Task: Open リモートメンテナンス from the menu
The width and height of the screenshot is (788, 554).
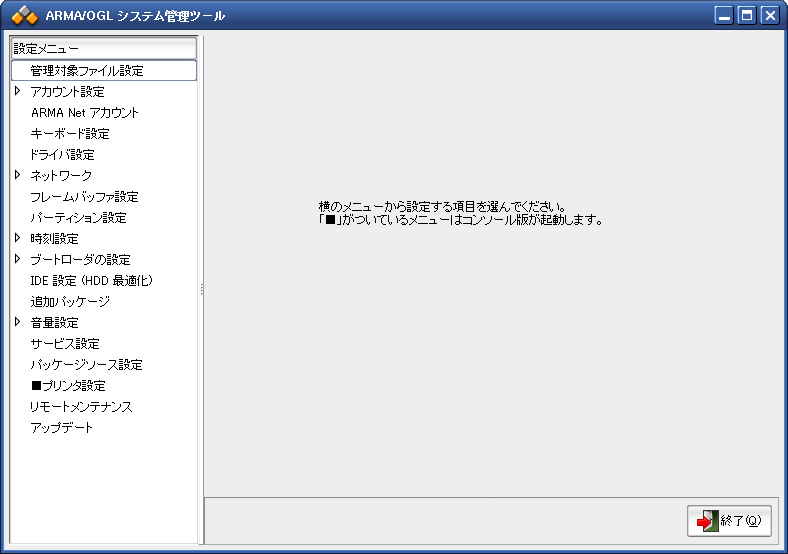Action: click(x=81, y=407)
